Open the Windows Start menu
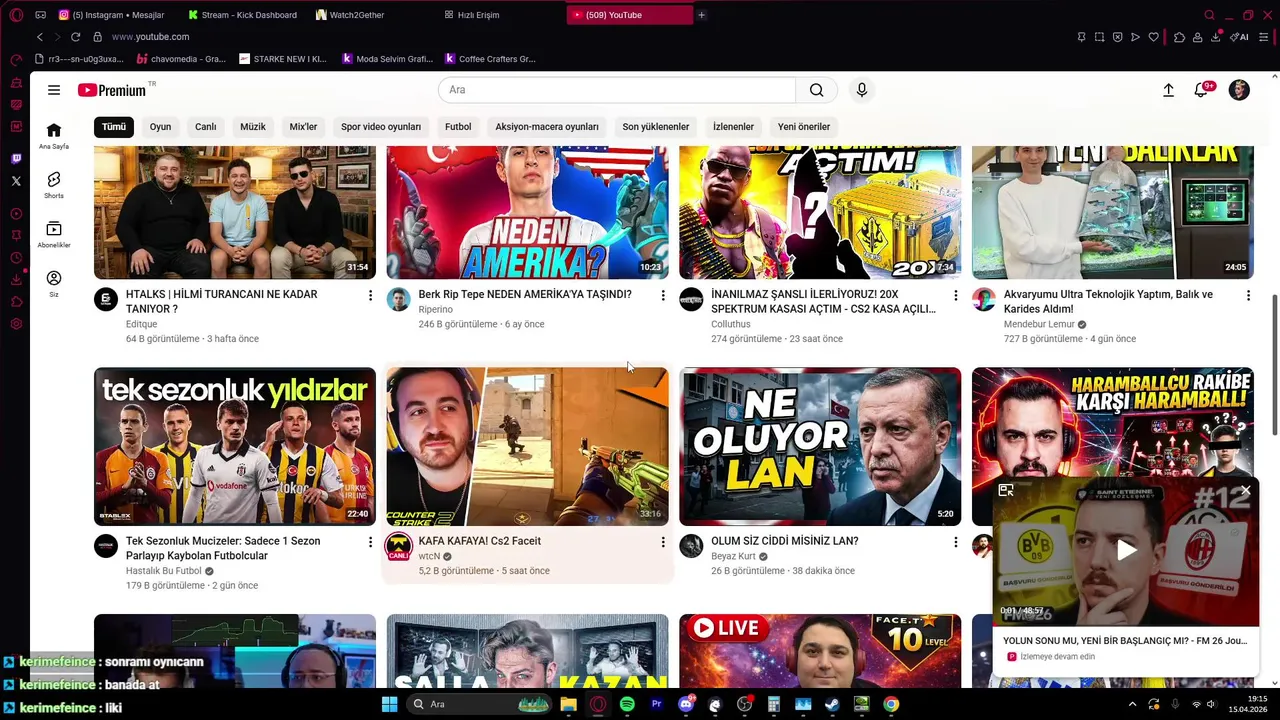Viewport: 1280px width, 720px height. (389, 704)
